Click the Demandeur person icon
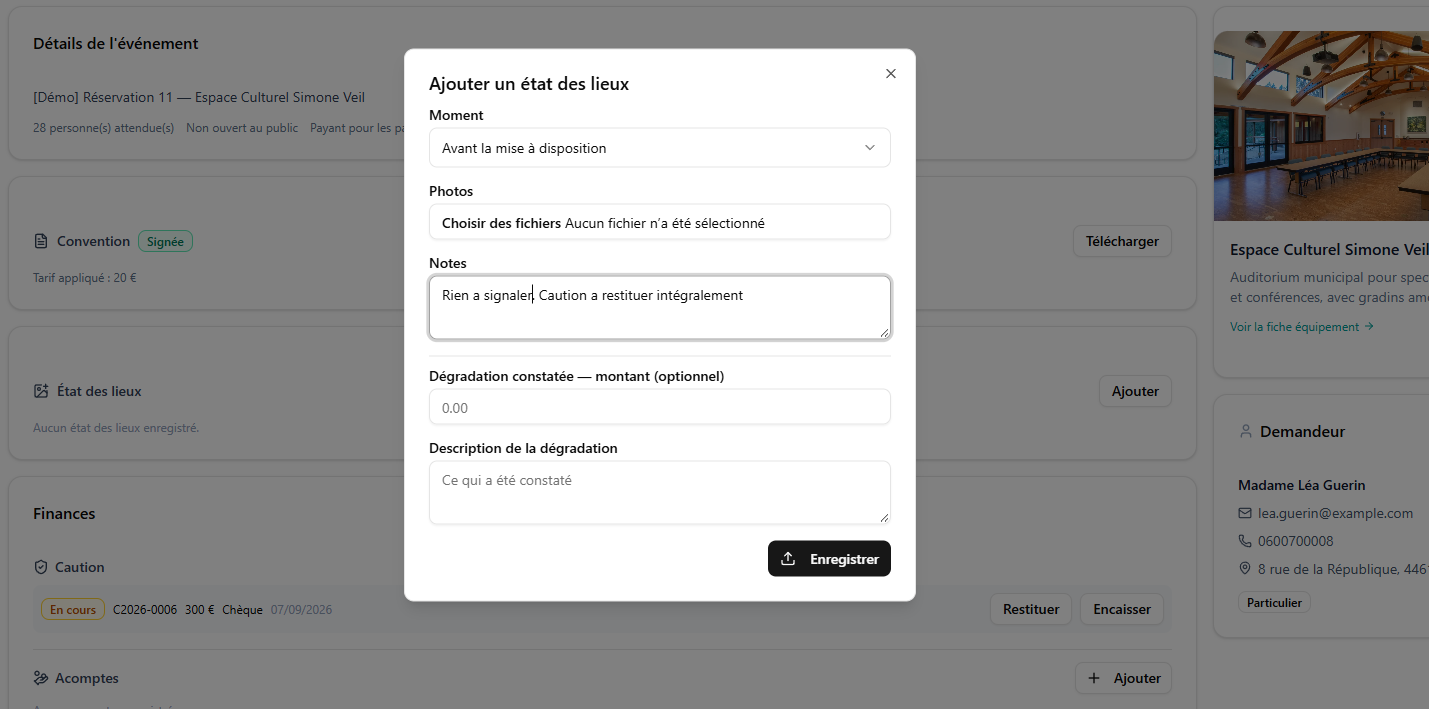The height and width of the screenshot is (709, 1429). (1246, 432)
